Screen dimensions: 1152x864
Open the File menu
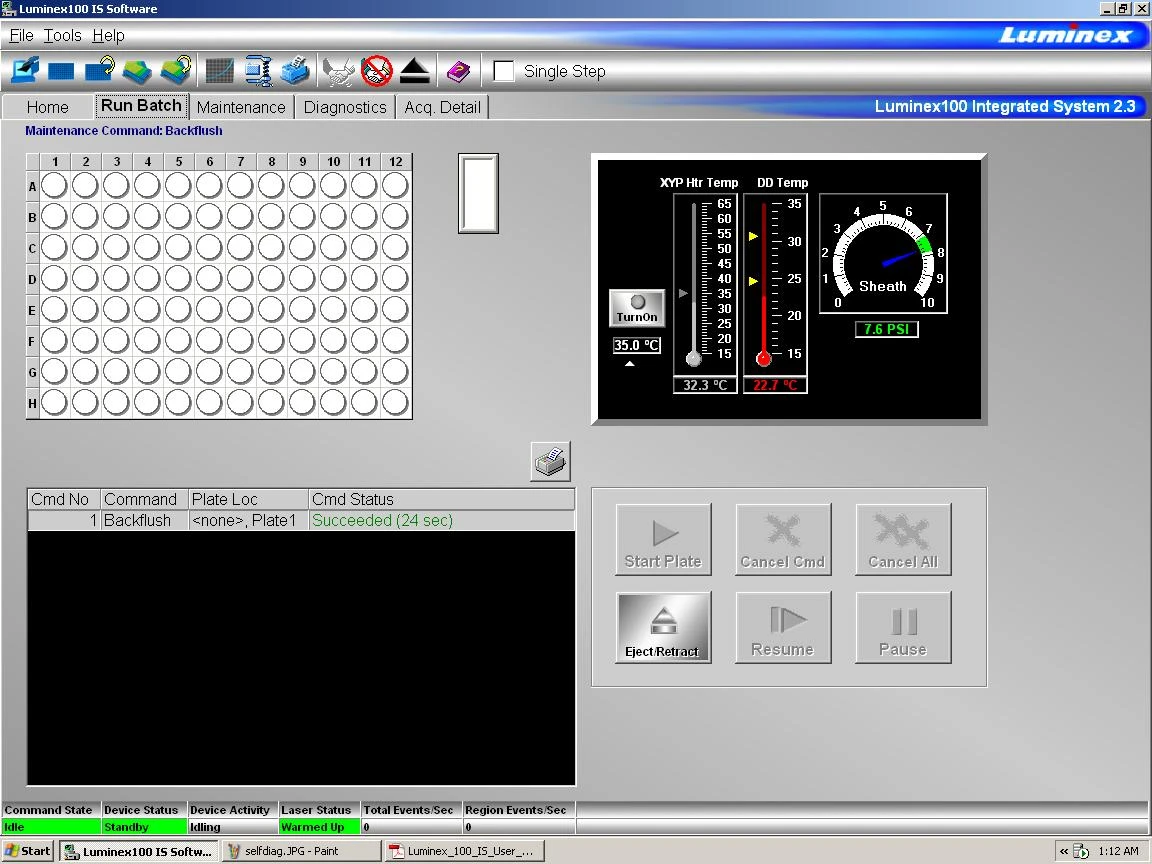click(x=21, y=35)
